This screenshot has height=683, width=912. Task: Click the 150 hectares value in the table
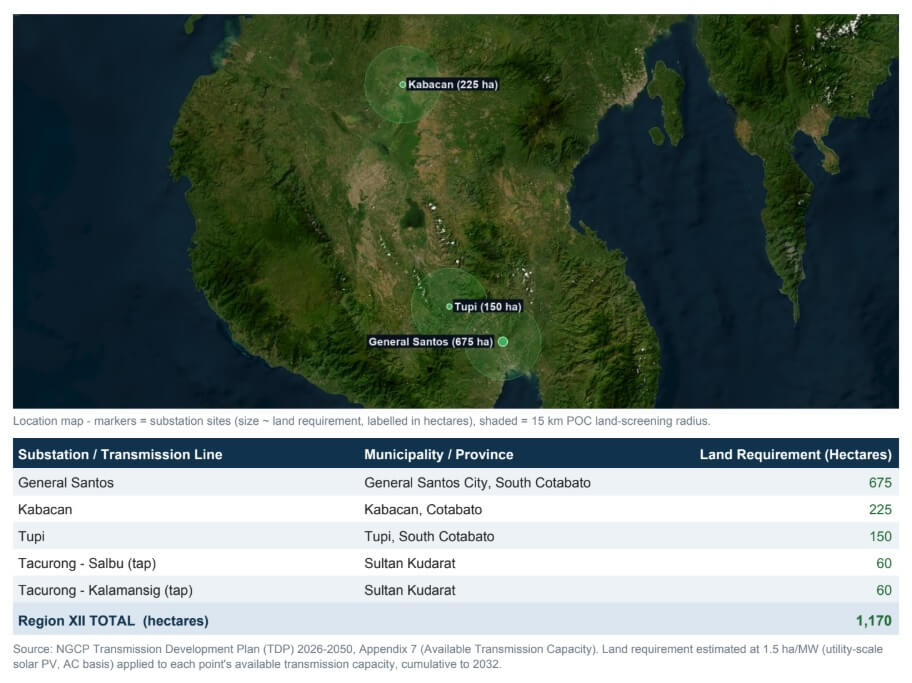point(881,536)
